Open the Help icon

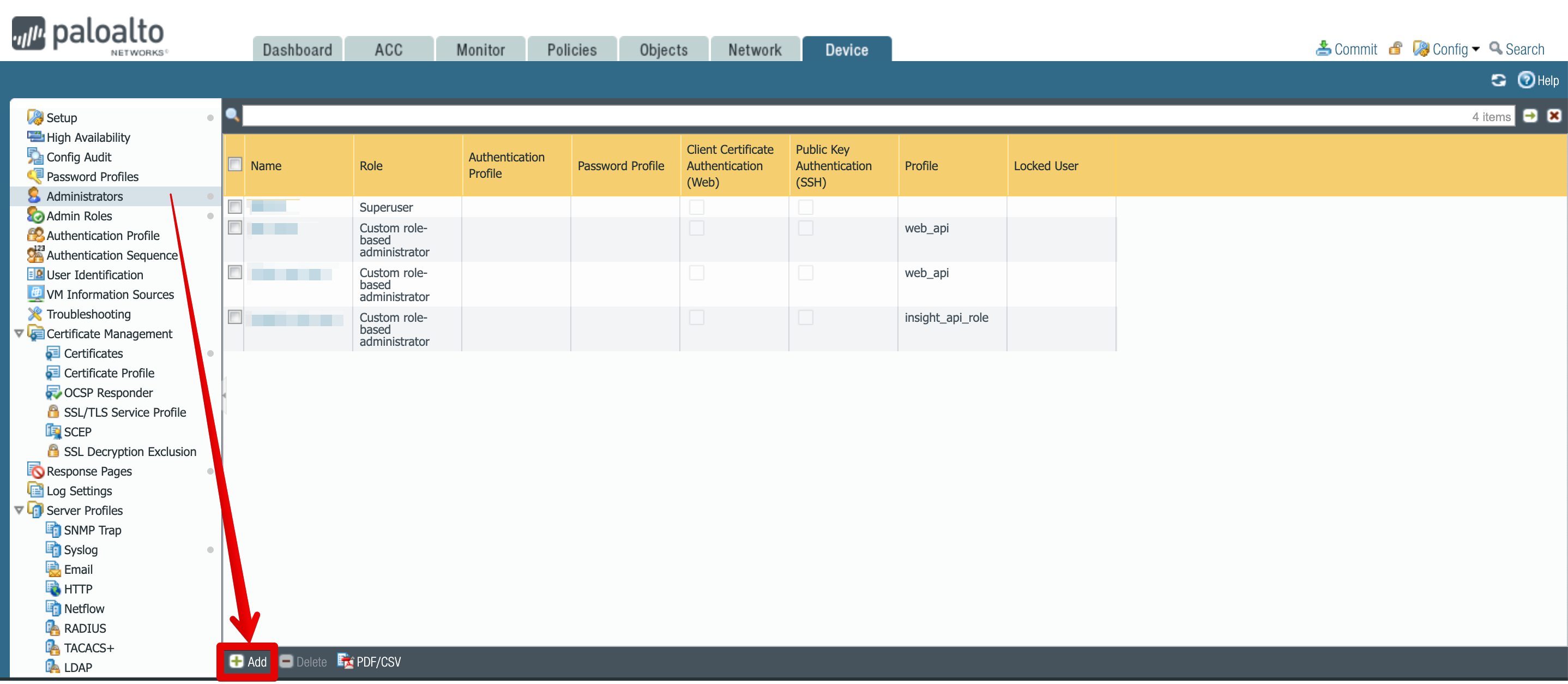click(x=1525, y=80)
